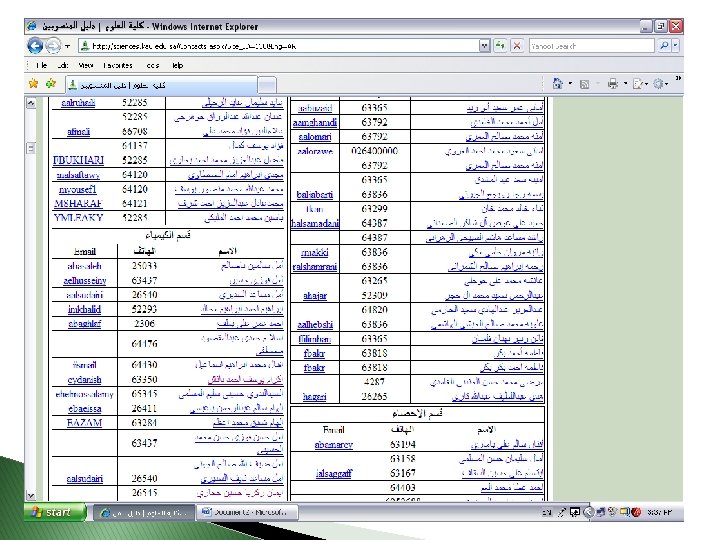Open the Edit menu
Image resolution: width=720 pixels, height=540 pixels.
pyautogui.click(x=62, y=65)
